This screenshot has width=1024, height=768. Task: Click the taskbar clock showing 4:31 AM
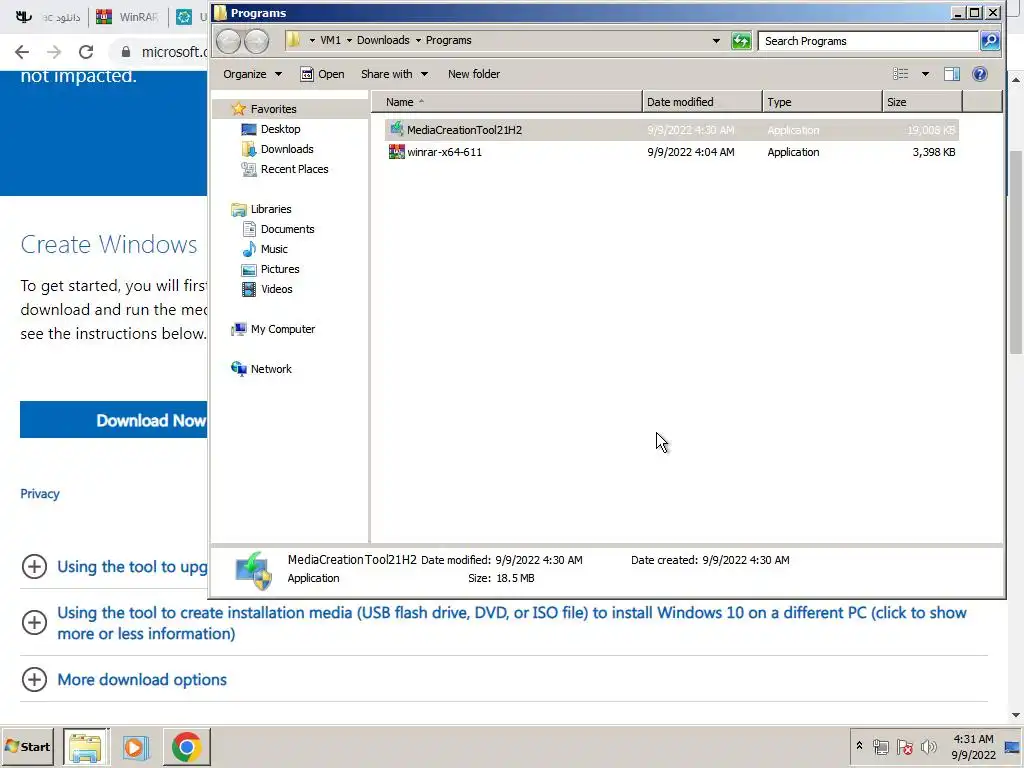pyautogui.click(x=974, y=746)
